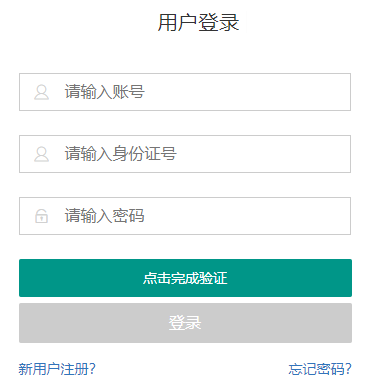
Task: Submit the form with 登录 button
Action: [185, 323]
